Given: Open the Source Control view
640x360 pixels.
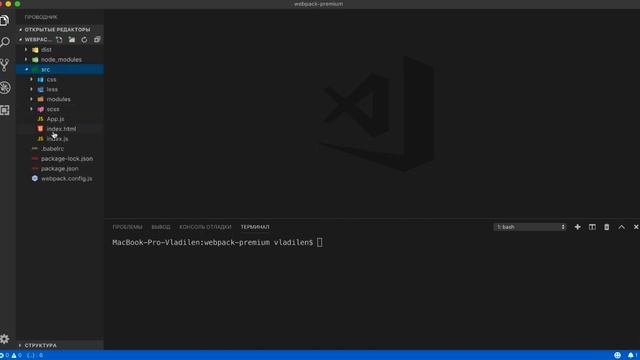Looking at the screenshot, I should [5, 64].
